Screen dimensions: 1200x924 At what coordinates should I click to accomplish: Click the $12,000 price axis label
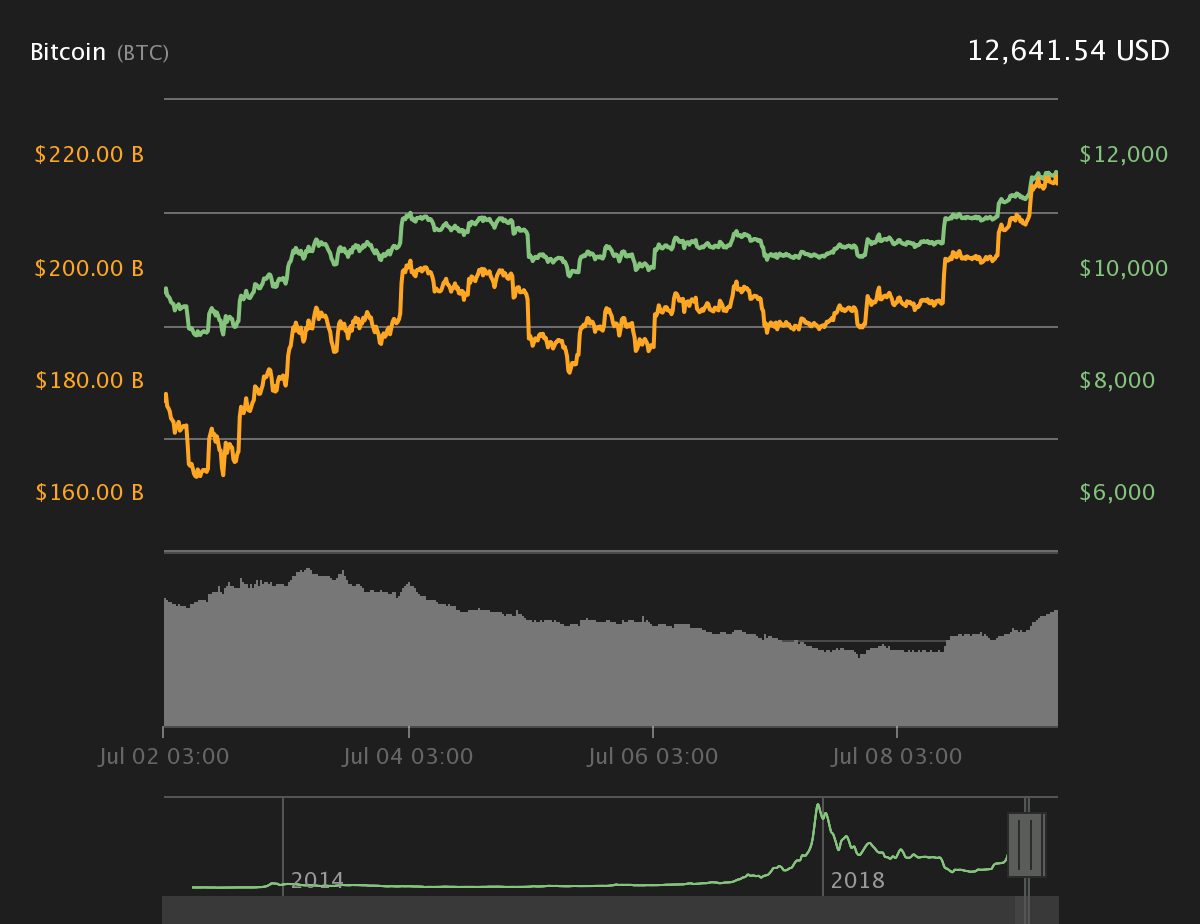pyautogui.click(x=1124, y=154)
